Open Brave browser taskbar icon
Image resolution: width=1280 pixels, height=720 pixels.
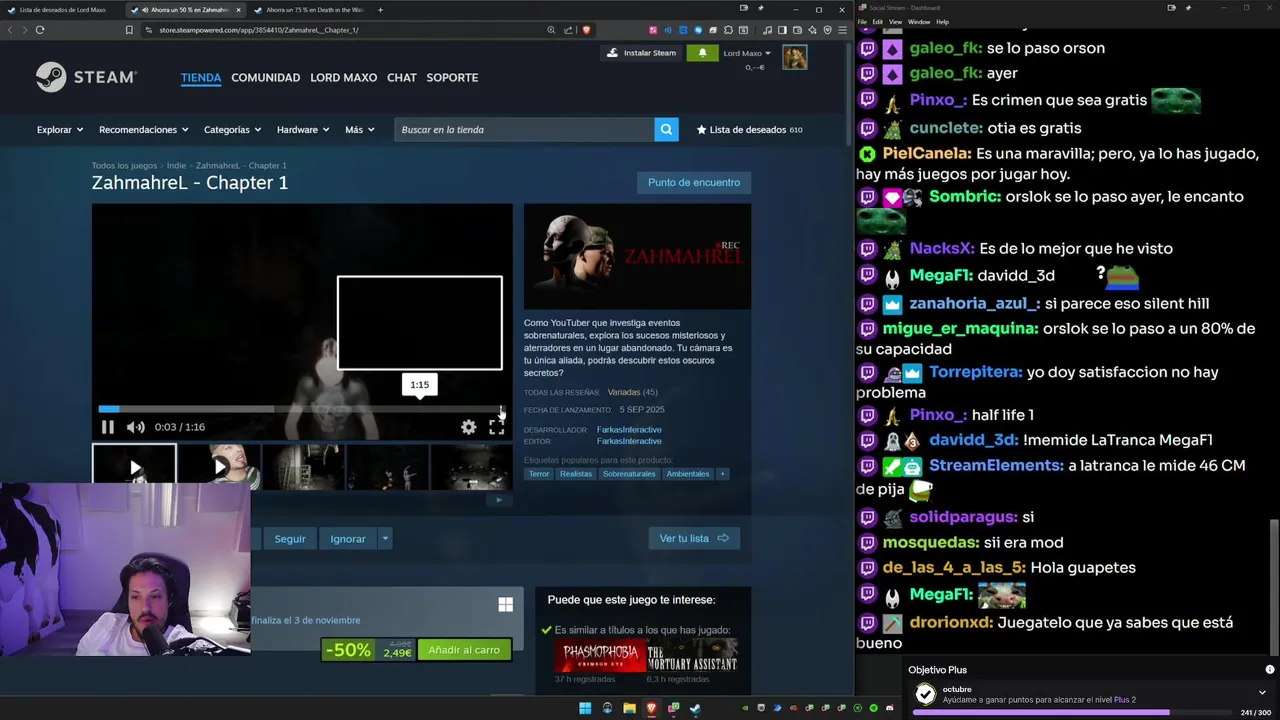tap(651, 708)
